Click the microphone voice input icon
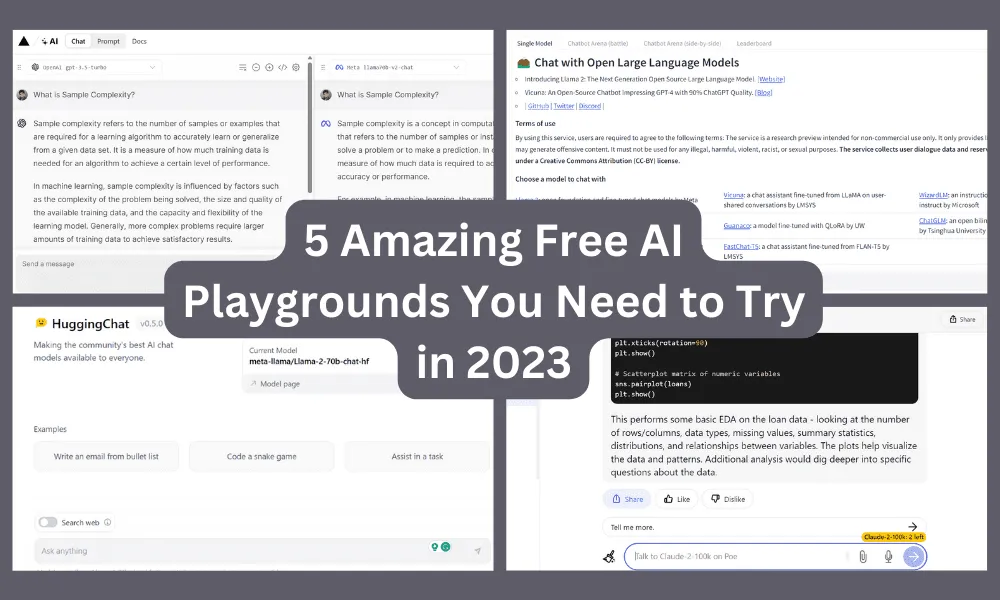 pyautogui.click(x=888, y=557)
